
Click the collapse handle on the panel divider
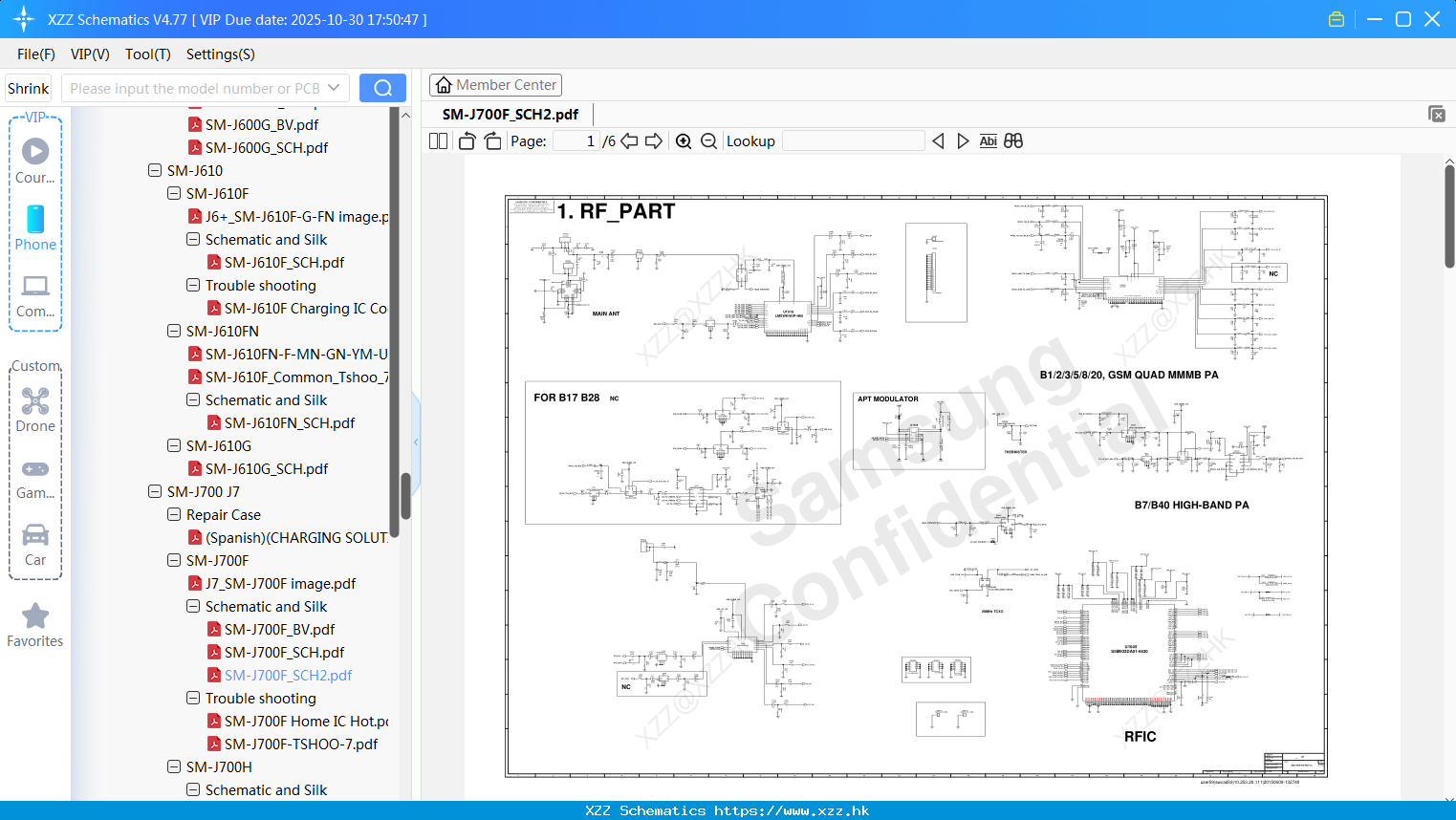pyautogui.click(x=416, y=442)
